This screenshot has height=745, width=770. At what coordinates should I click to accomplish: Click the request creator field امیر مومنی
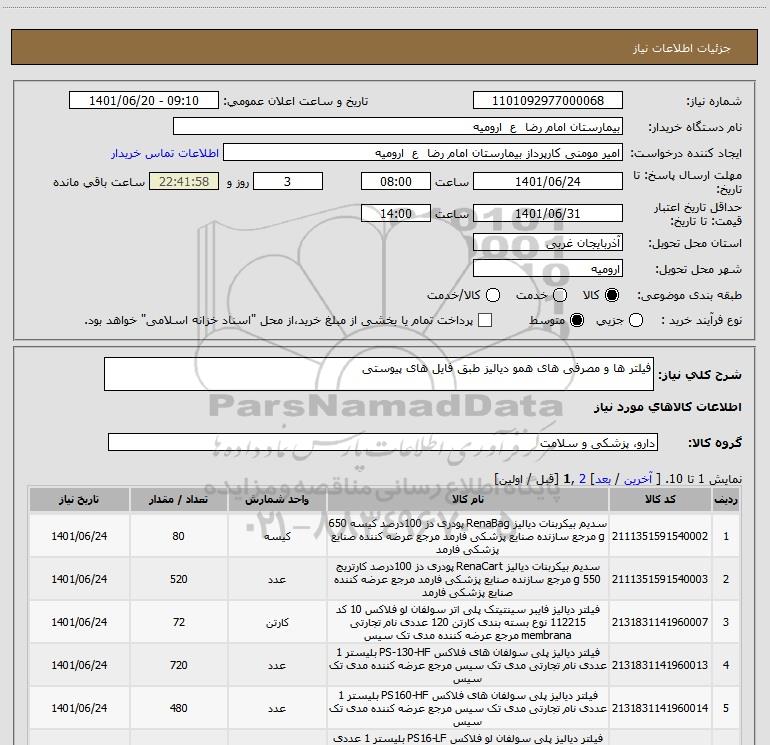tap(423, 153)
